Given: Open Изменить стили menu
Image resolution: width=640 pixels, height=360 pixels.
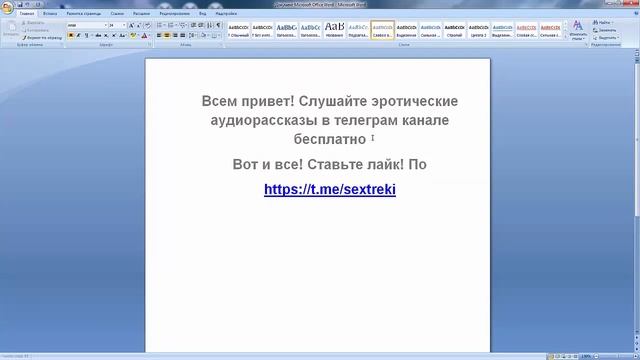Looking at the screenshot, I should 578,30.
